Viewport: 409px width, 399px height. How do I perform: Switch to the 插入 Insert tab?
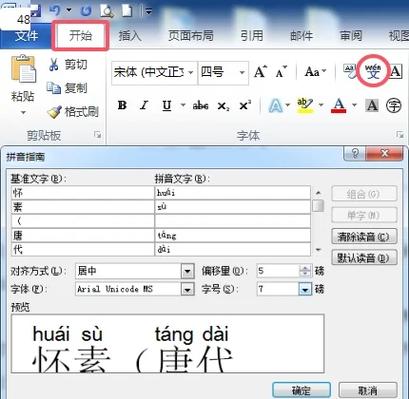tap(130, 36)
